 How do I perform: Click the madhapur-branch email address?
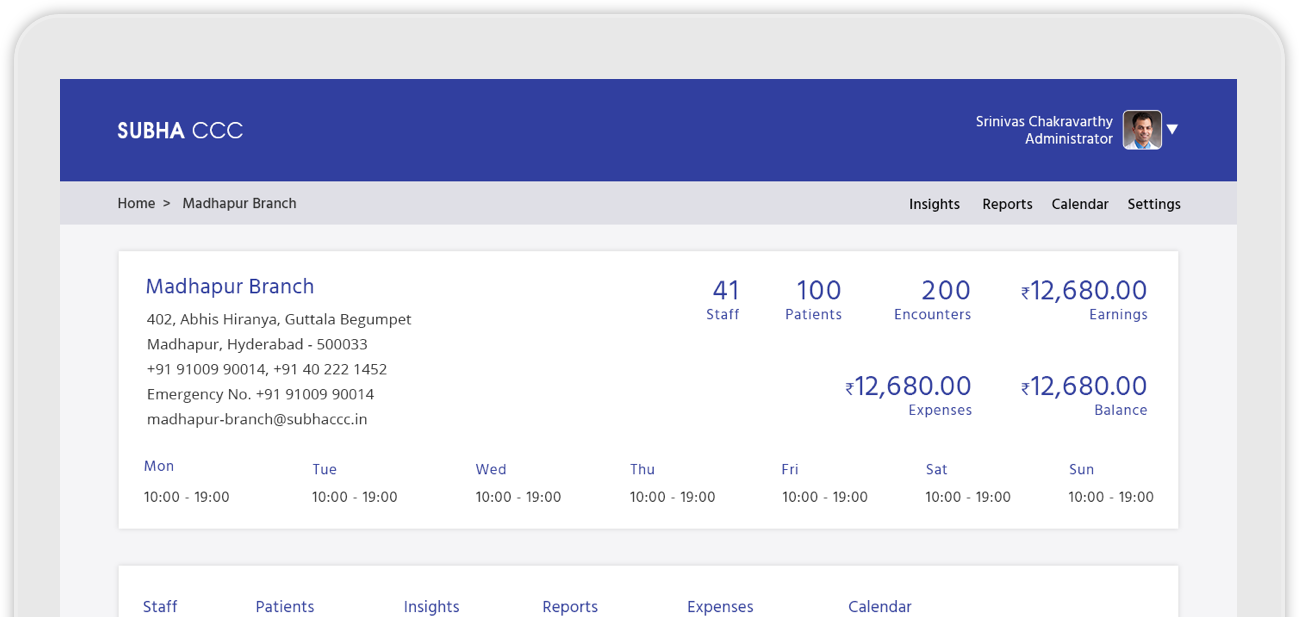click(x=257, y=419)
